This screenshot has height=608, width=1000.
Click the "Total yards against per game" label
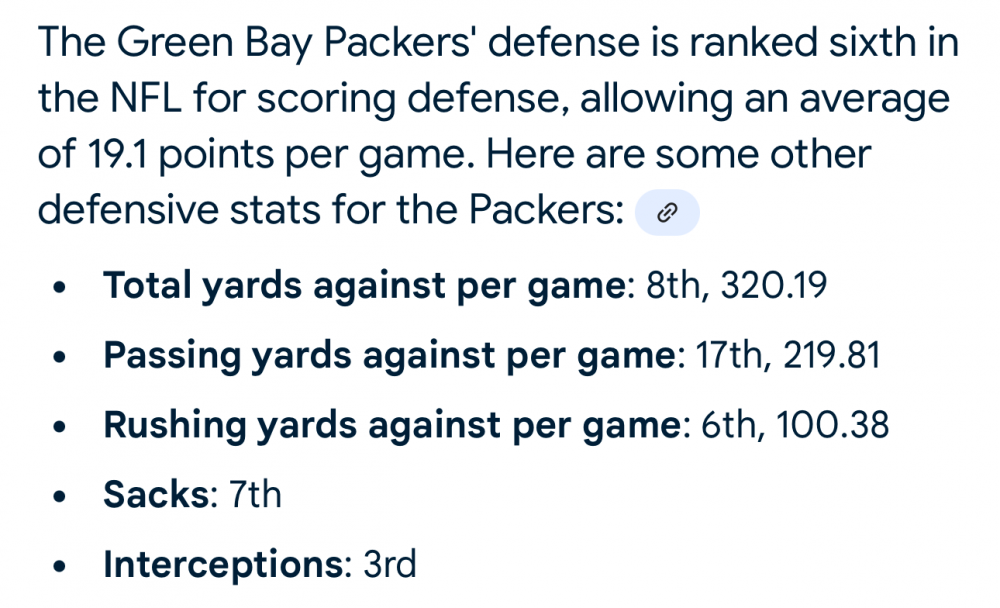coord(364,287)
